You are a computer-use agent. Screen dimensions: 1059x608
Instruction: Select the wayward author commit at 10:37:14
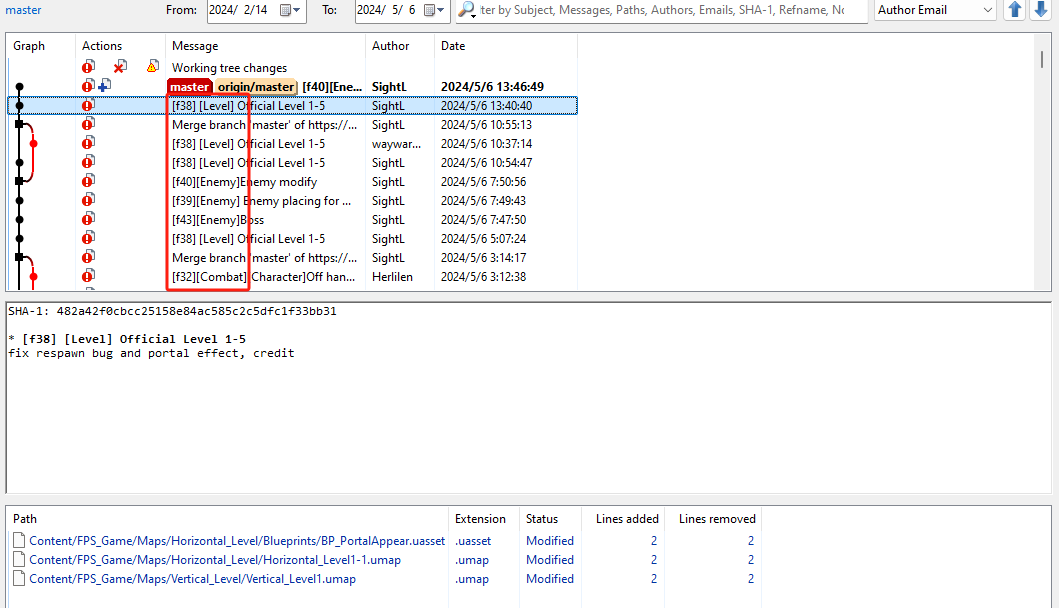pos(292,143)
